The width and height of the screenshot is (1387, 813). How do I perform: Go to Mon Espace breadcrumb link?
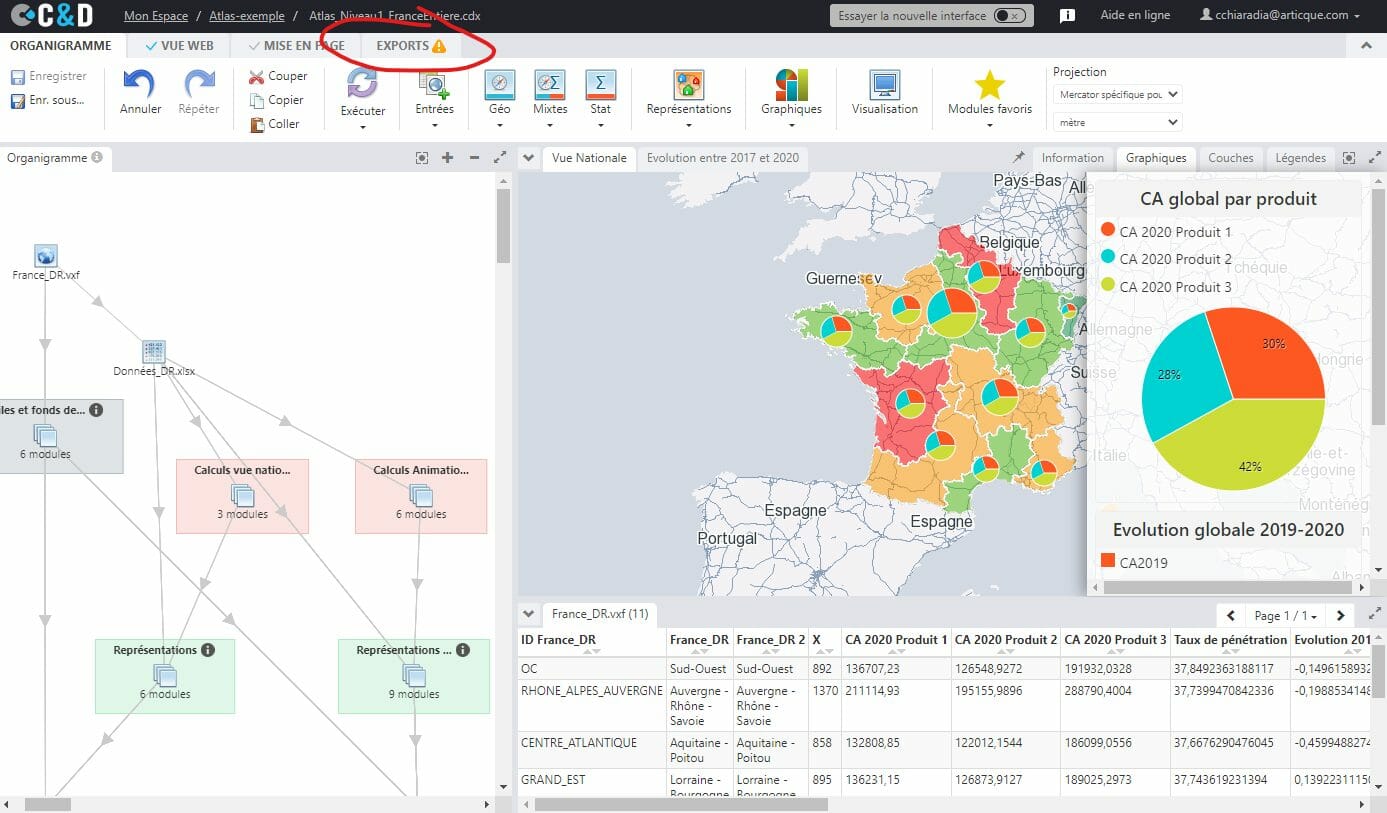point(156,16)
